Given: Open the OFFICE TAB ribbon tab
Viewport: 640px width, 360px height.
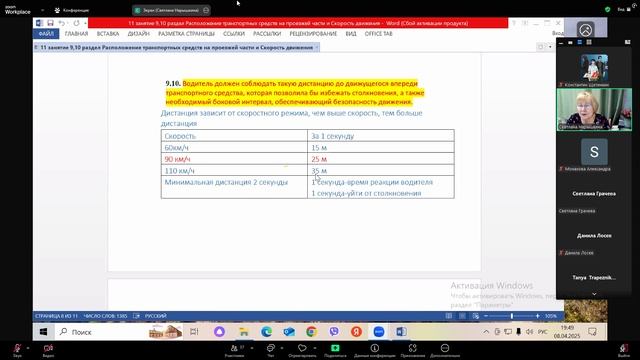Looking at the screenshot, I should [x=378, y=34].
